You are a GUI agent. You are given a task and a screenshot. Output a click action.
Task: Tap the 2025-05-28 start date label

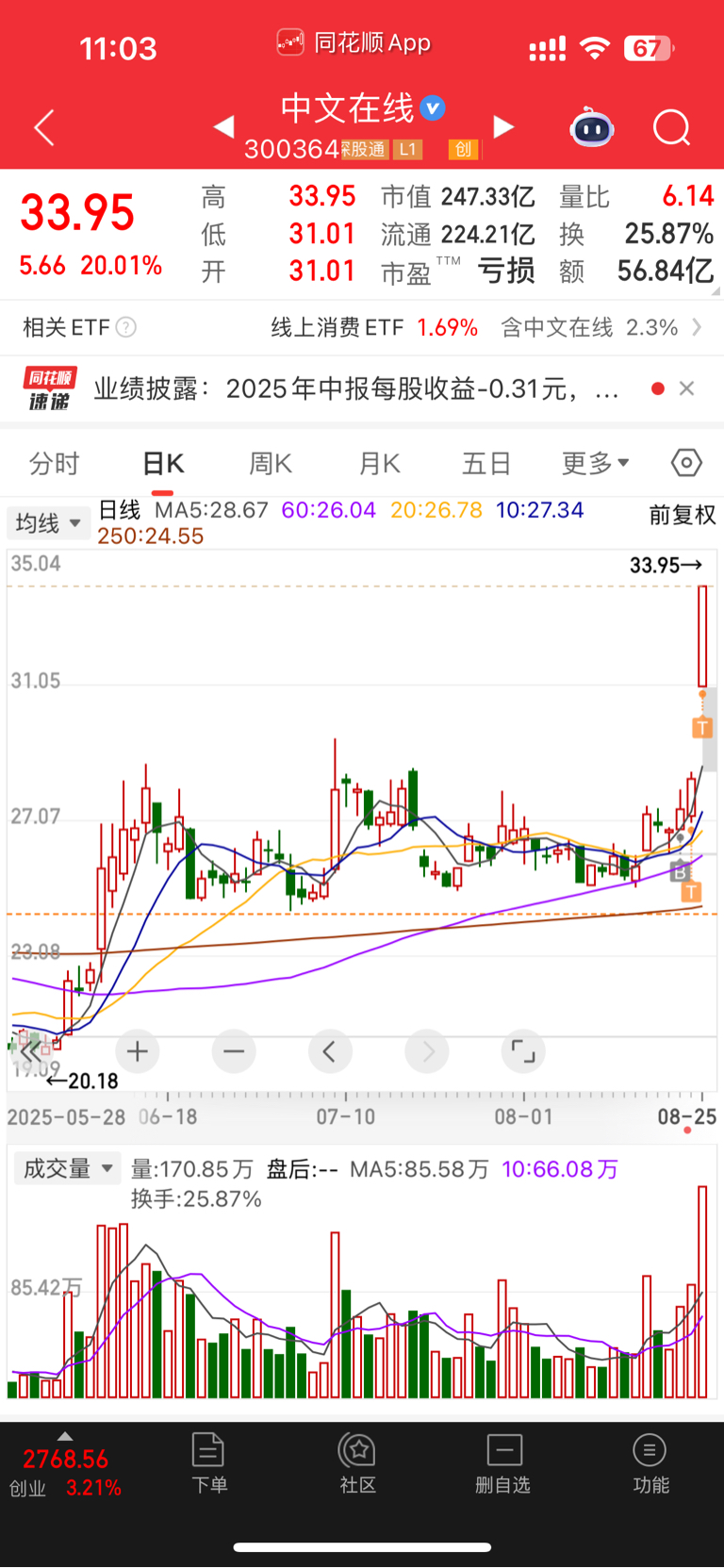click(x=66, y=1117)
